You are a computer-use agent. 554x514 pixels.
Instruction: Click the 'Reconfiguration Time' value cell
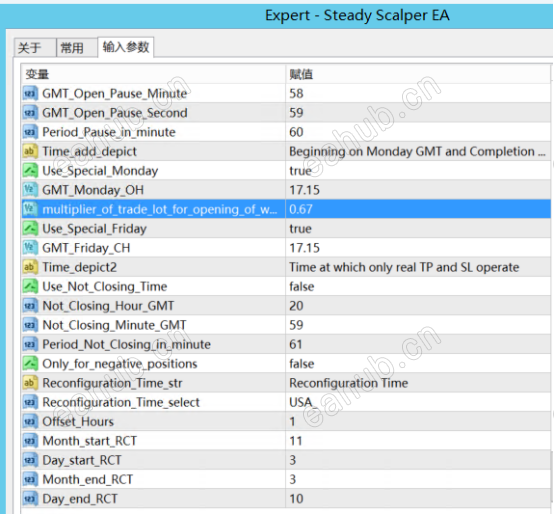418,383
